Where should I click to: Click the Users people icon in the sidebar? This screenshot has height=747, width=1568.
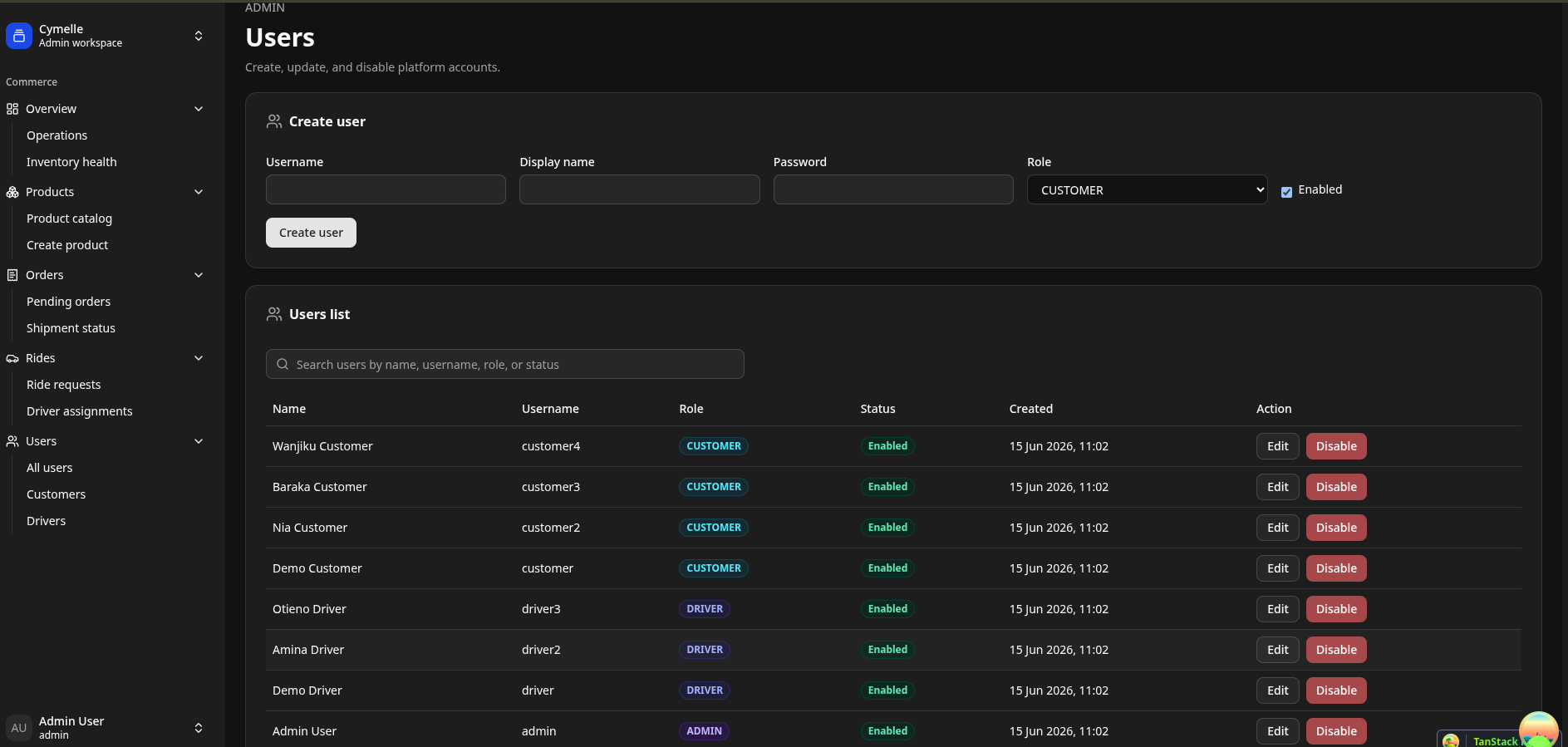pos(12,441)
